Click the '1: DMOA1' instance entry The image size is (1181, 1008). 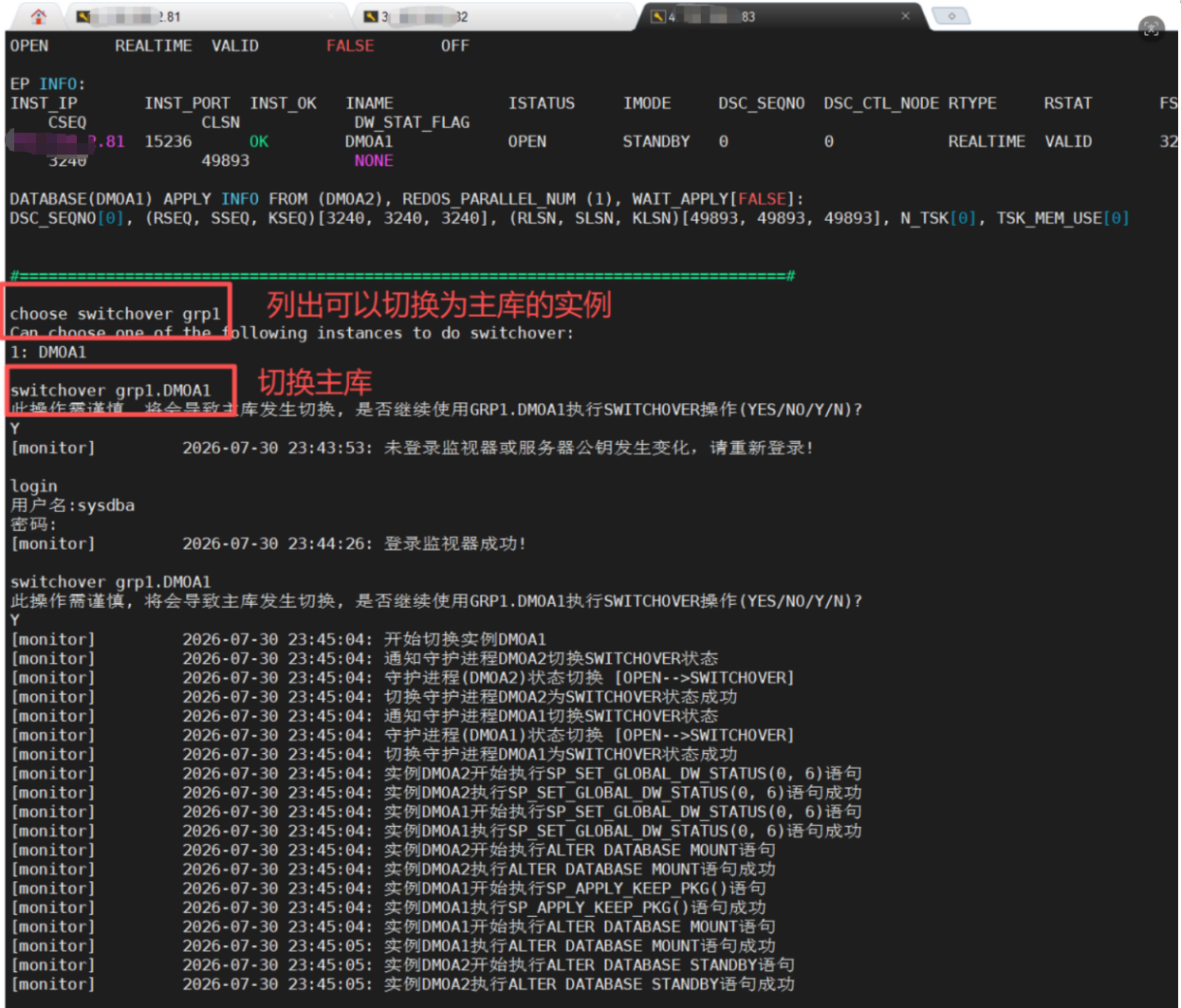[48, 352]
